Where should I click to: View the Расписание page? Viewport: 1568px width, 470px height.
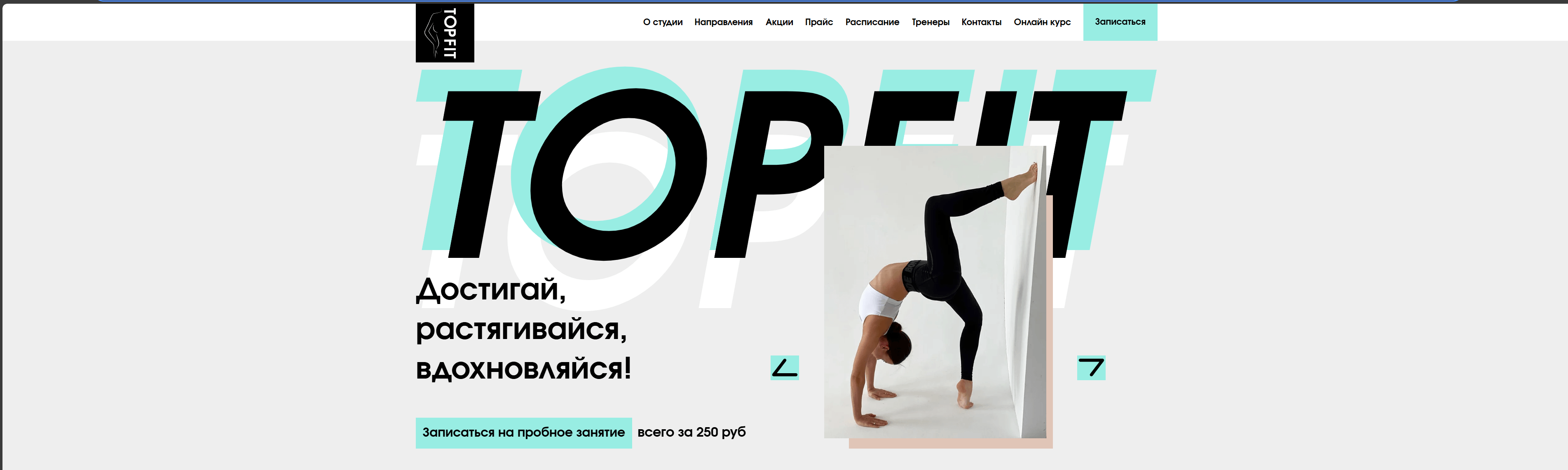tap(872, 22)
